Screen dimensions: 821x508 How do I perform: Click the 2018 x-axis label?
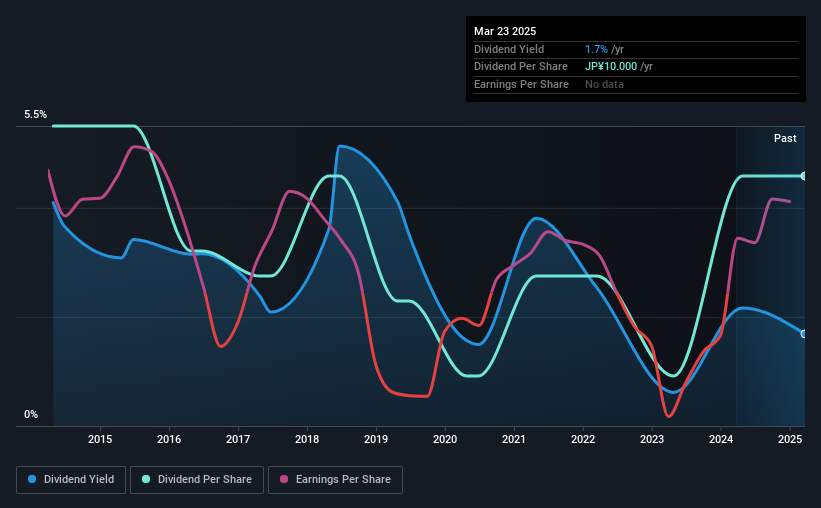307,439
